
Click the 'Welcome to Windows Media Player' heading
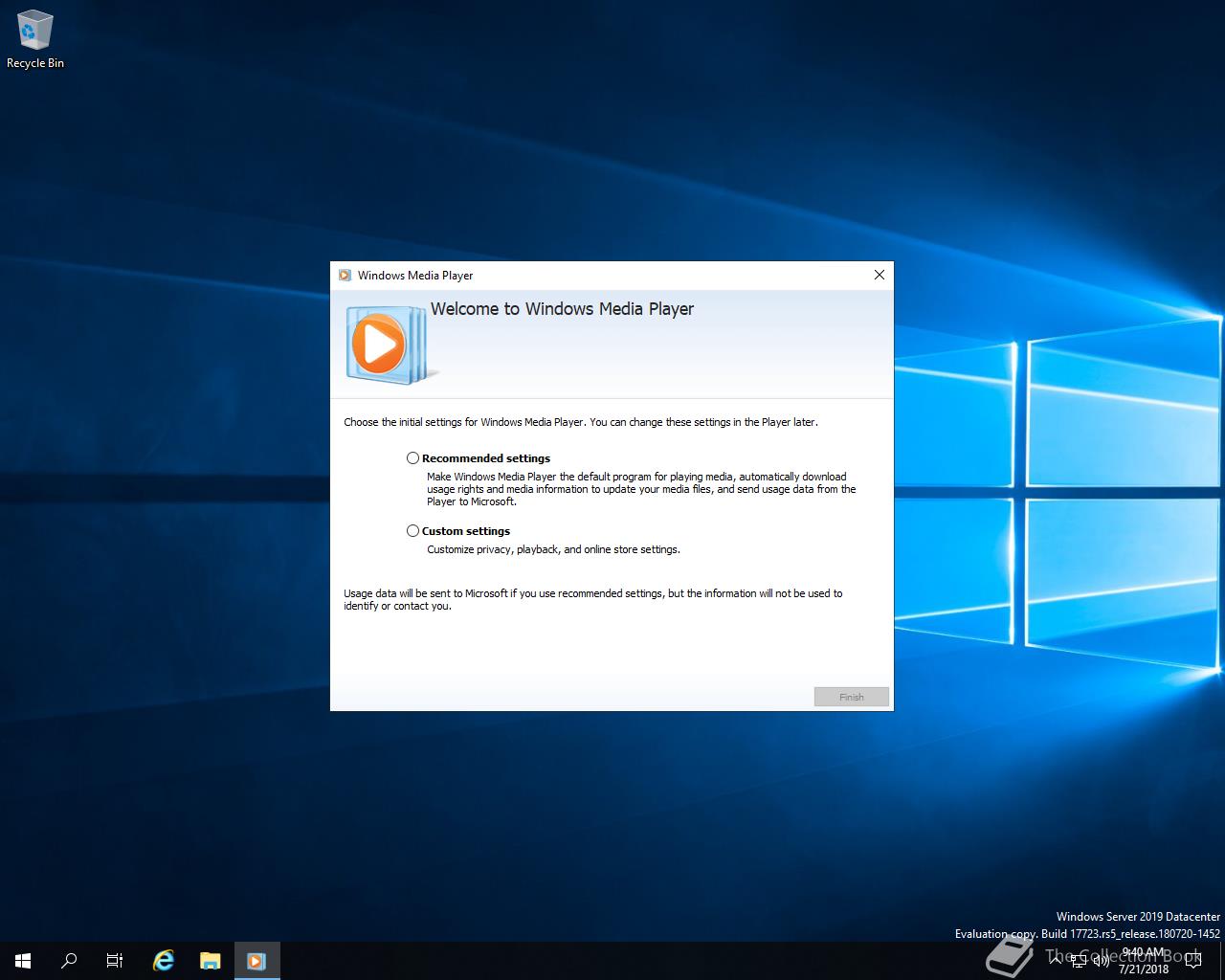point(562,309)
